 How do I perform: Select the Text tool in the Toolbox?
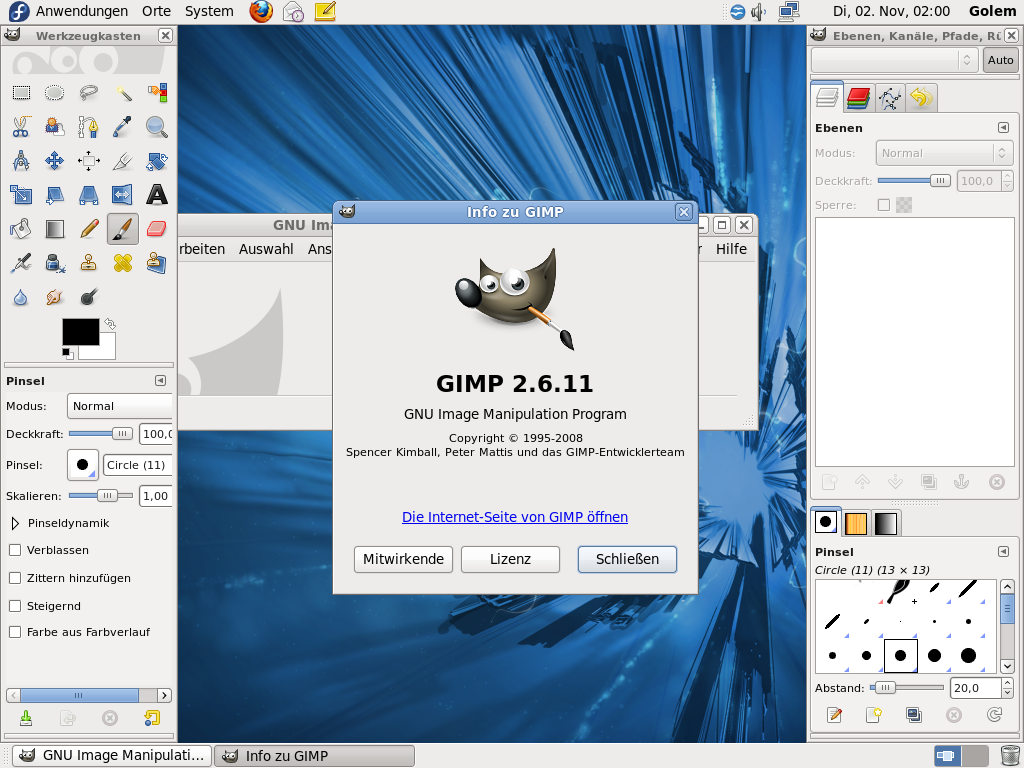click(x=157, y=195)
